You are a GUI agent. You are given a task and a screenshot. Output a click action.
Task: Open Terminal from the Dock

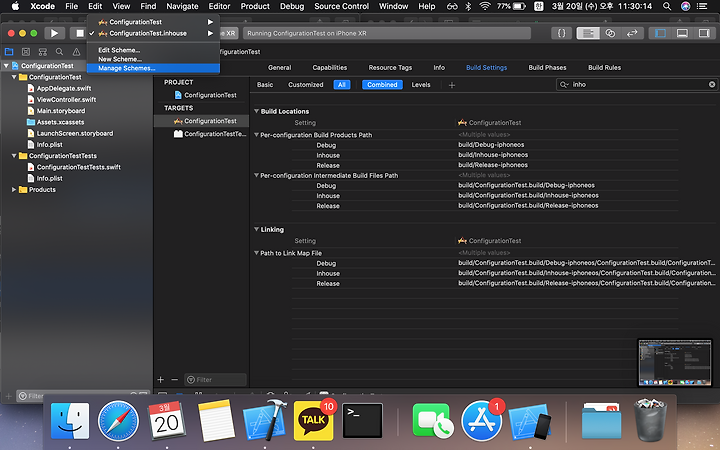pos(362,421)
